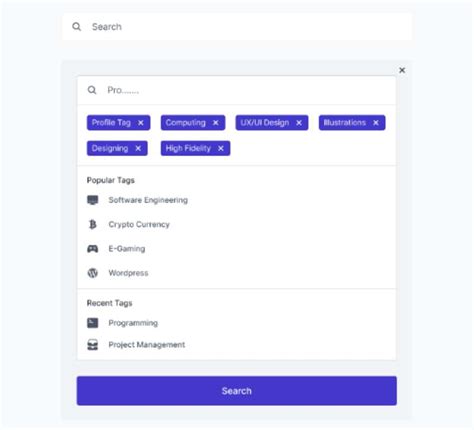Remove the Illustrations tag chip
474x430 pixels.
point(376,123)
